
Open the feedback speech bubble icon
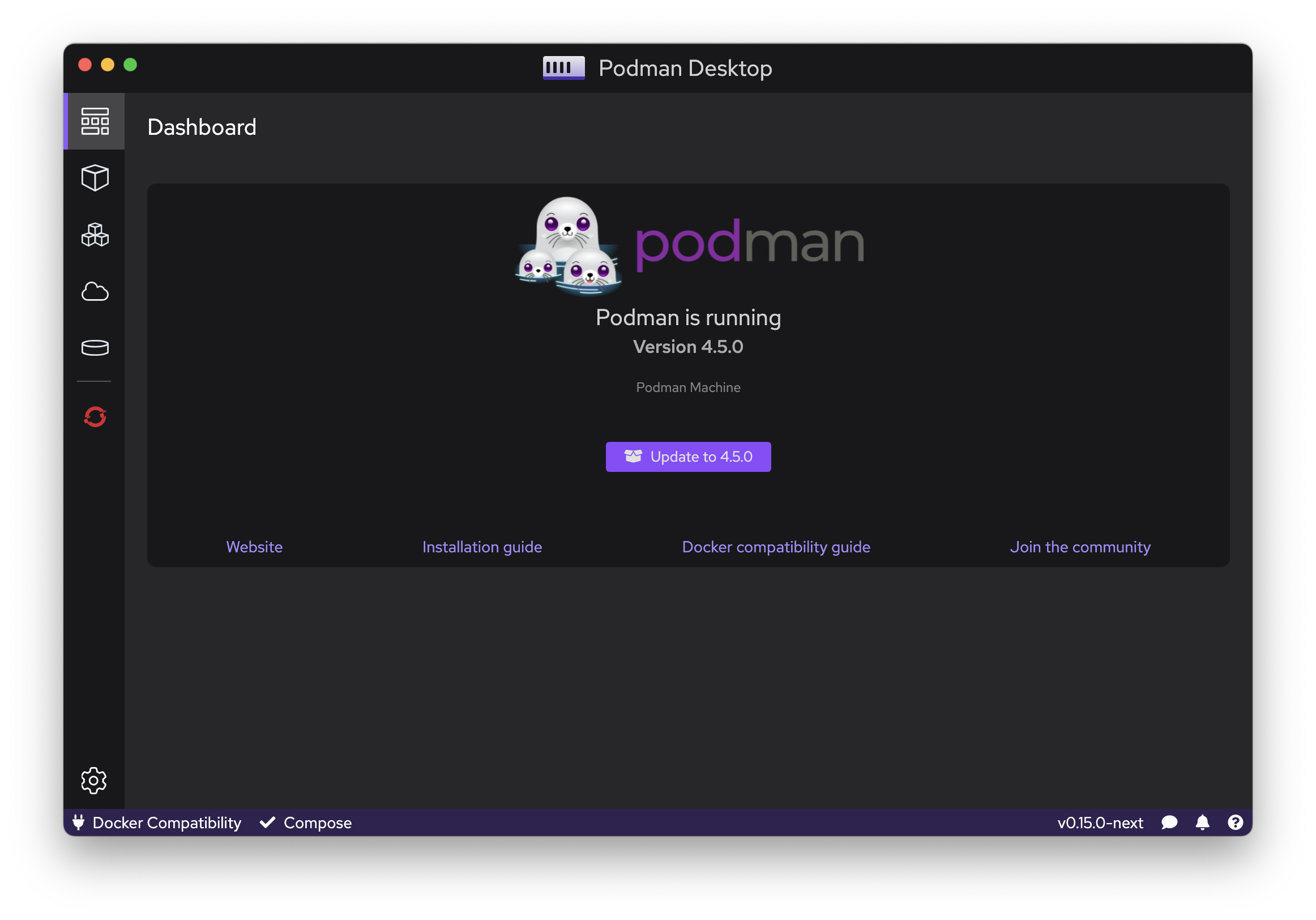click(x=1169, y=823)
